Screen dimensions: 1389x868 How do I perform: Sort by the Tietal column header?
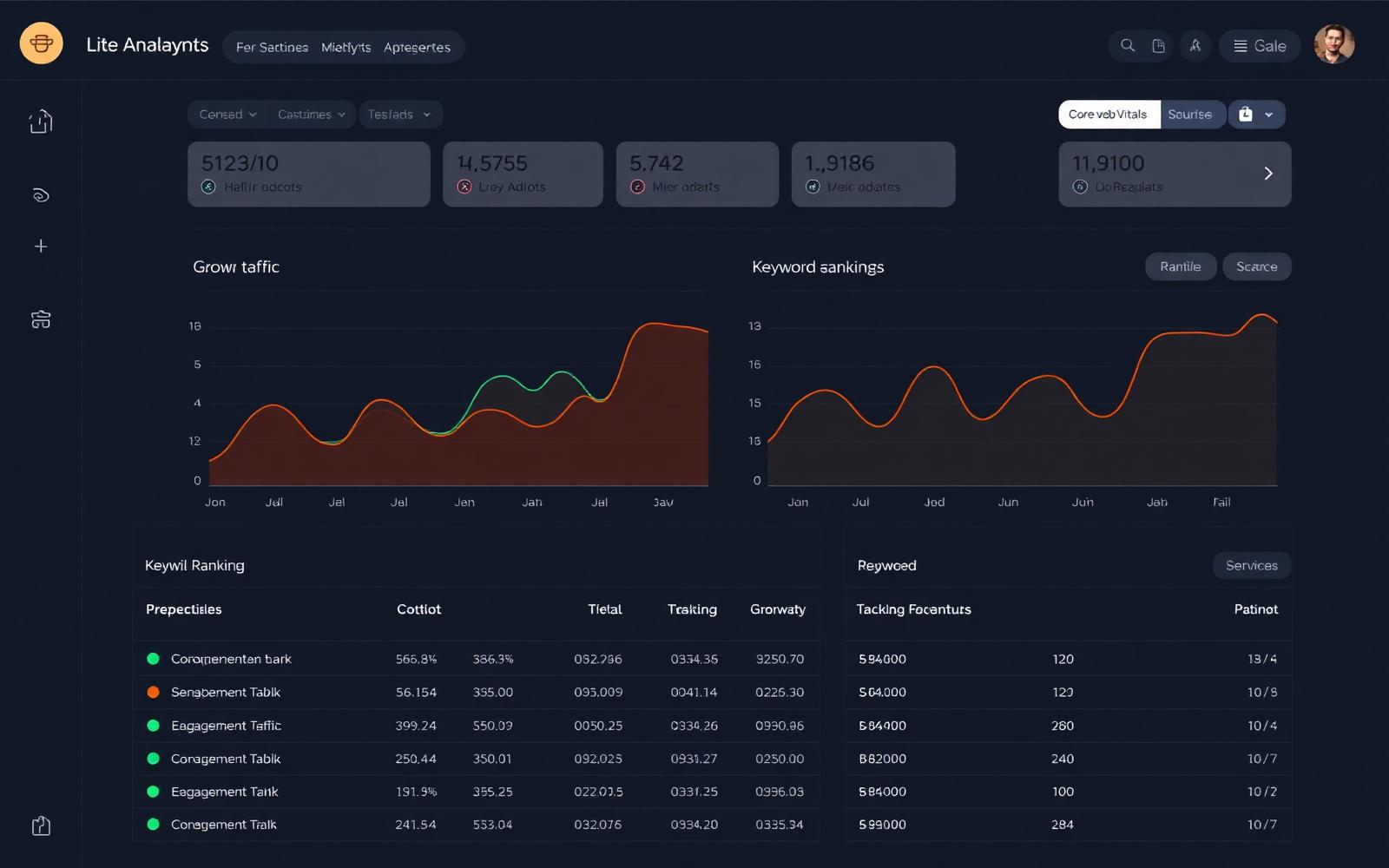point(605,609)
